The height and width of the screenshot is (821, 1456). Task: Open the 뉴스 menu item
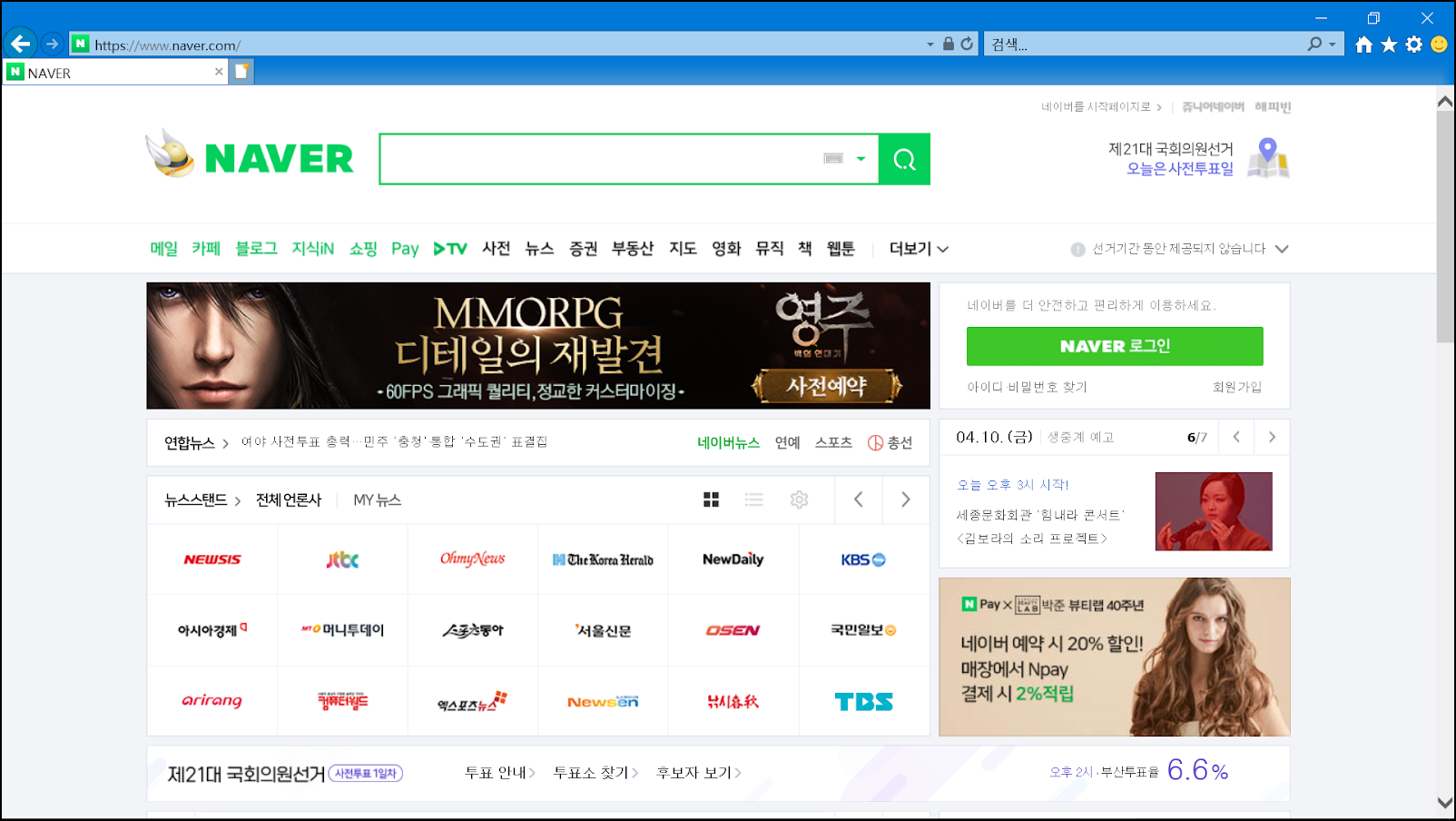coord(539,249)
